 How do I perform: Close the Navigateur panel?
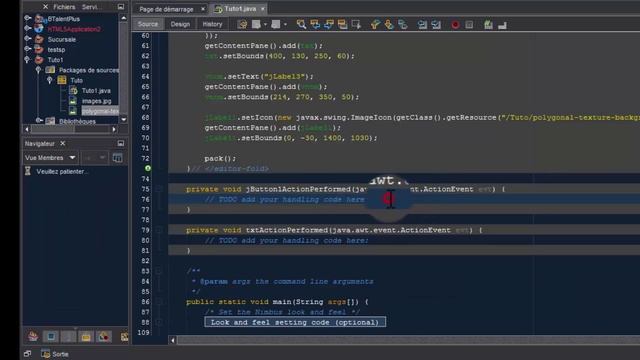pyautogui.click(x=63, y=143)
